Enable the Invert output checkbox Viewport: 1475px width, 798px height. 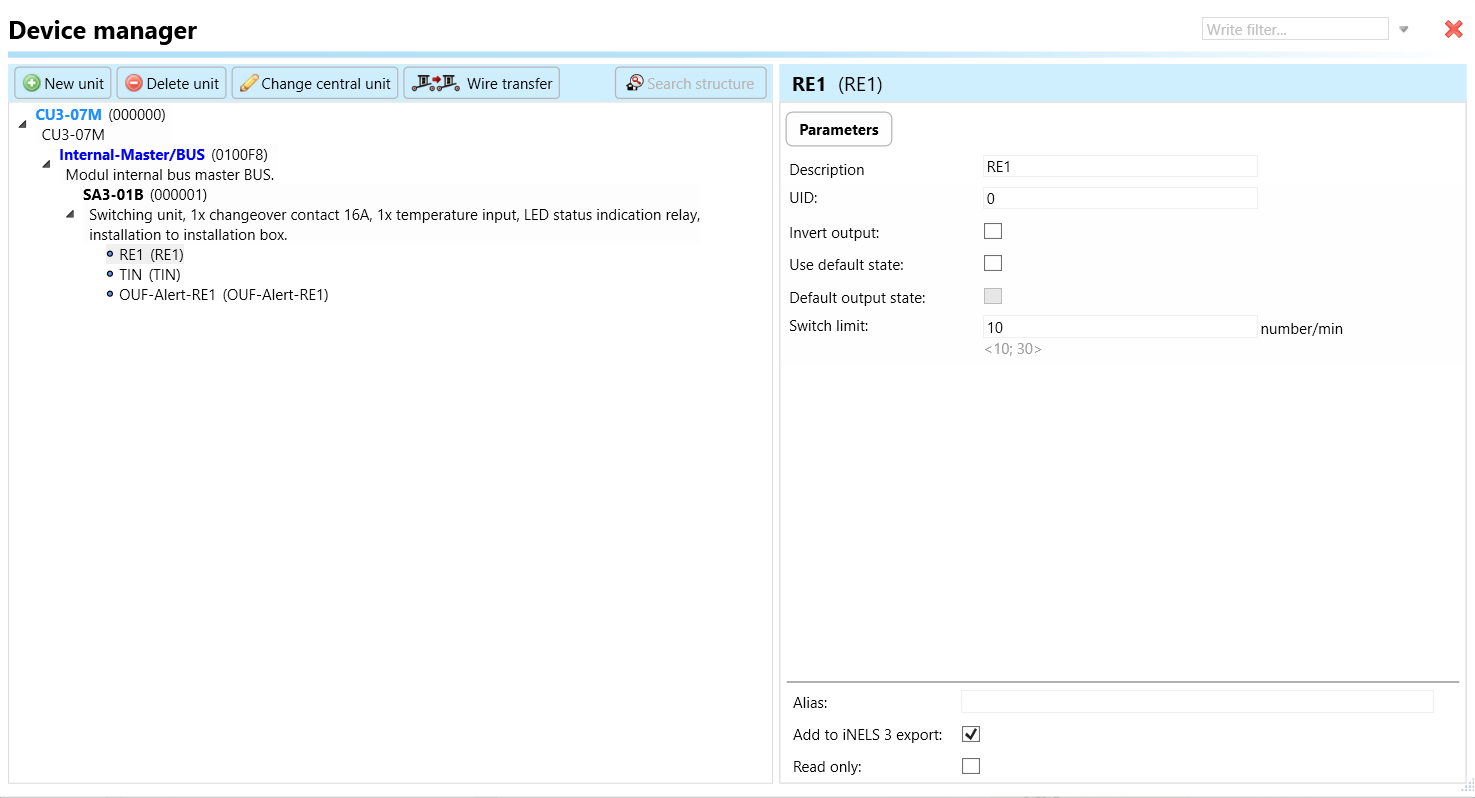pyautogui.click(x=993, y=232)
